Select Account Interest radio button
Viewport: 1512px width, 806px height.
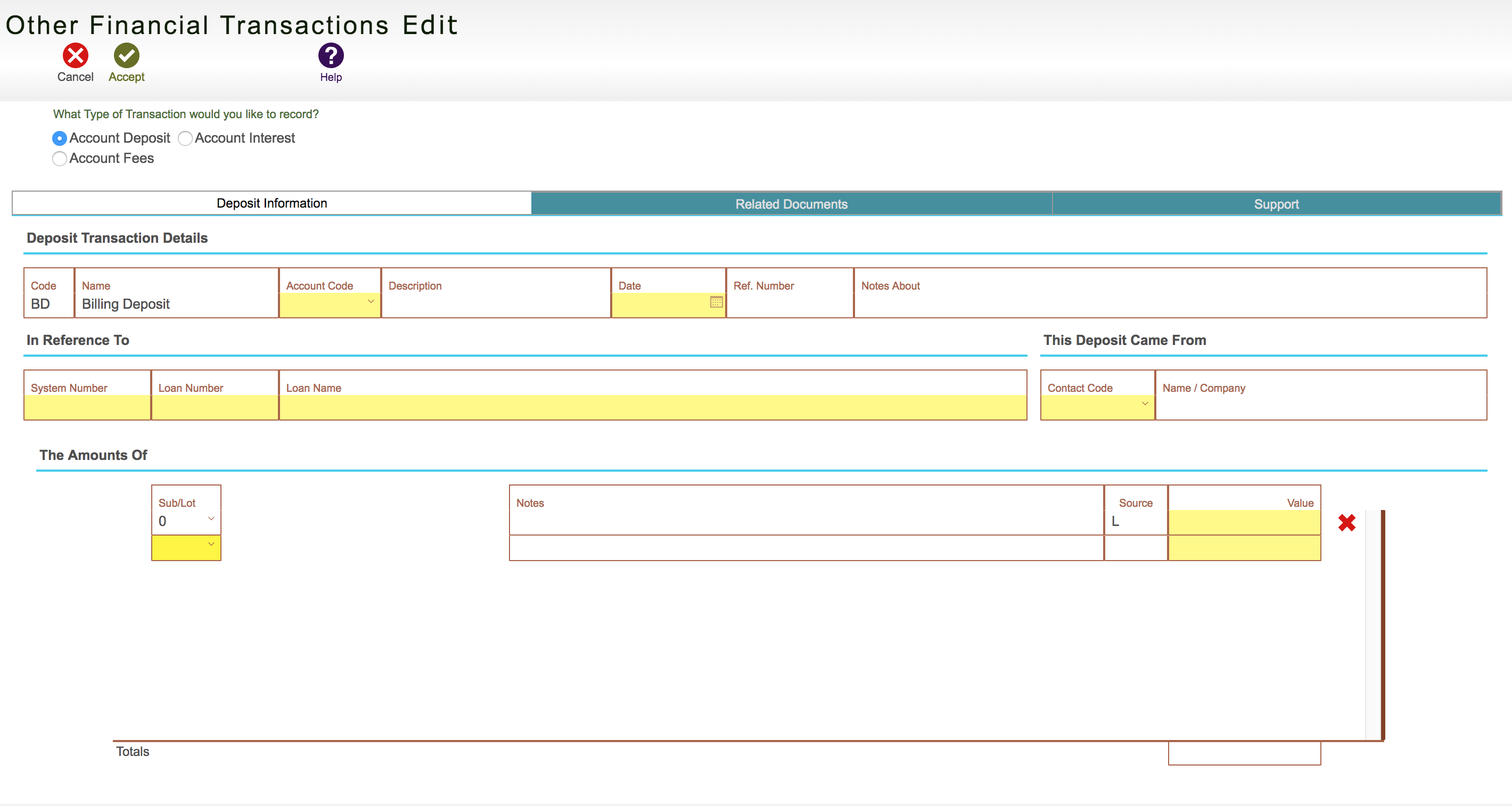[x=185, y=138]
